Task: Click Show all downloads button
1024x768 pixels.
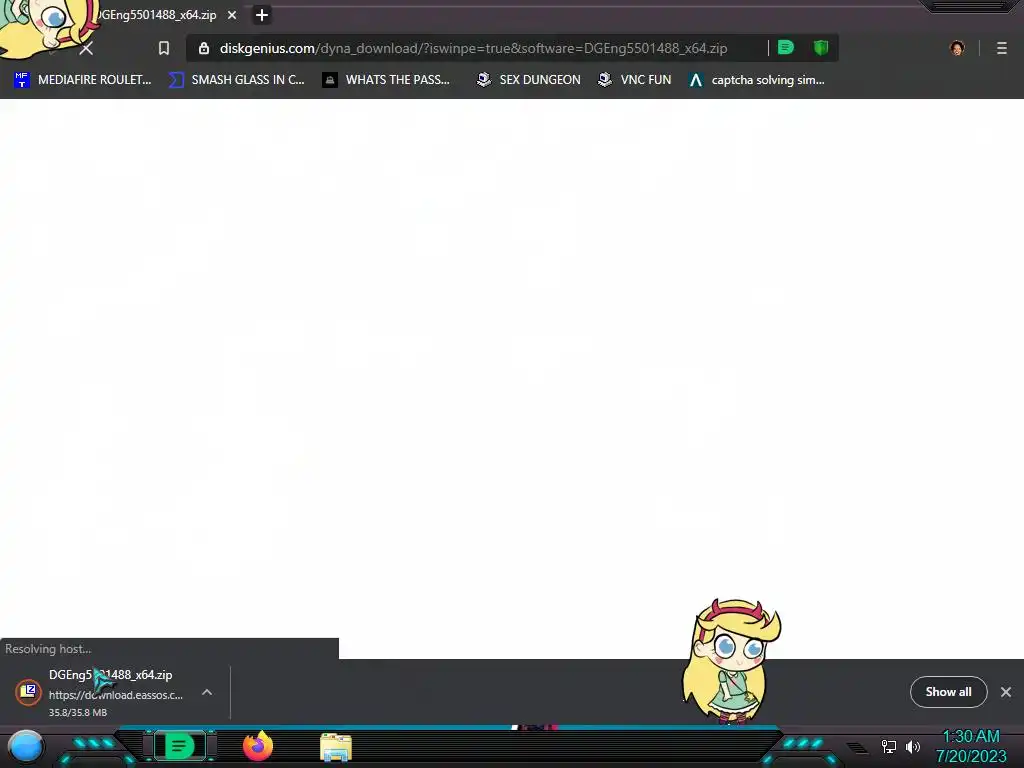Action: [x=948, y=692]
